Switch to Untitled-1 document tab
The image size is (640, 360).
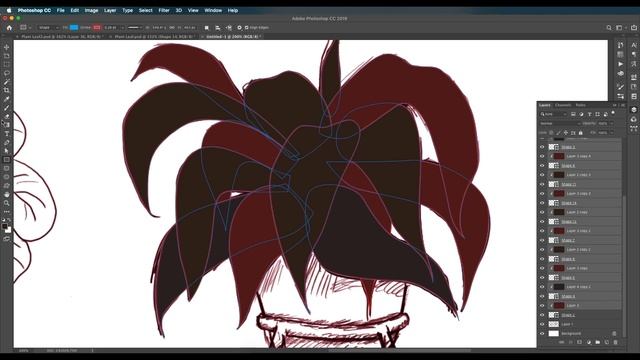[x=232, y=37]
